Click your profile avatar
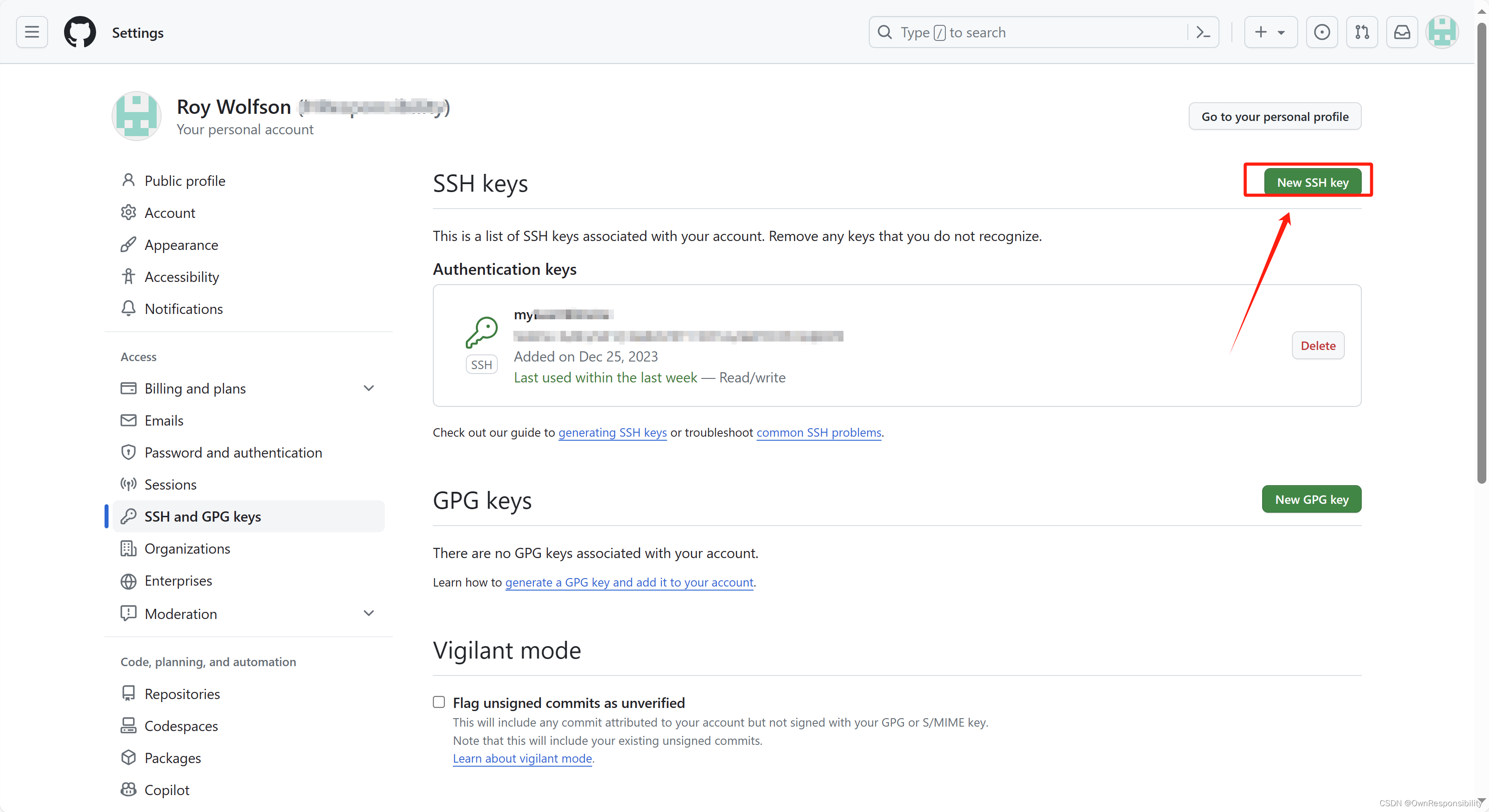Screen dimensions: 1489x812 (x=1443, y=32)
